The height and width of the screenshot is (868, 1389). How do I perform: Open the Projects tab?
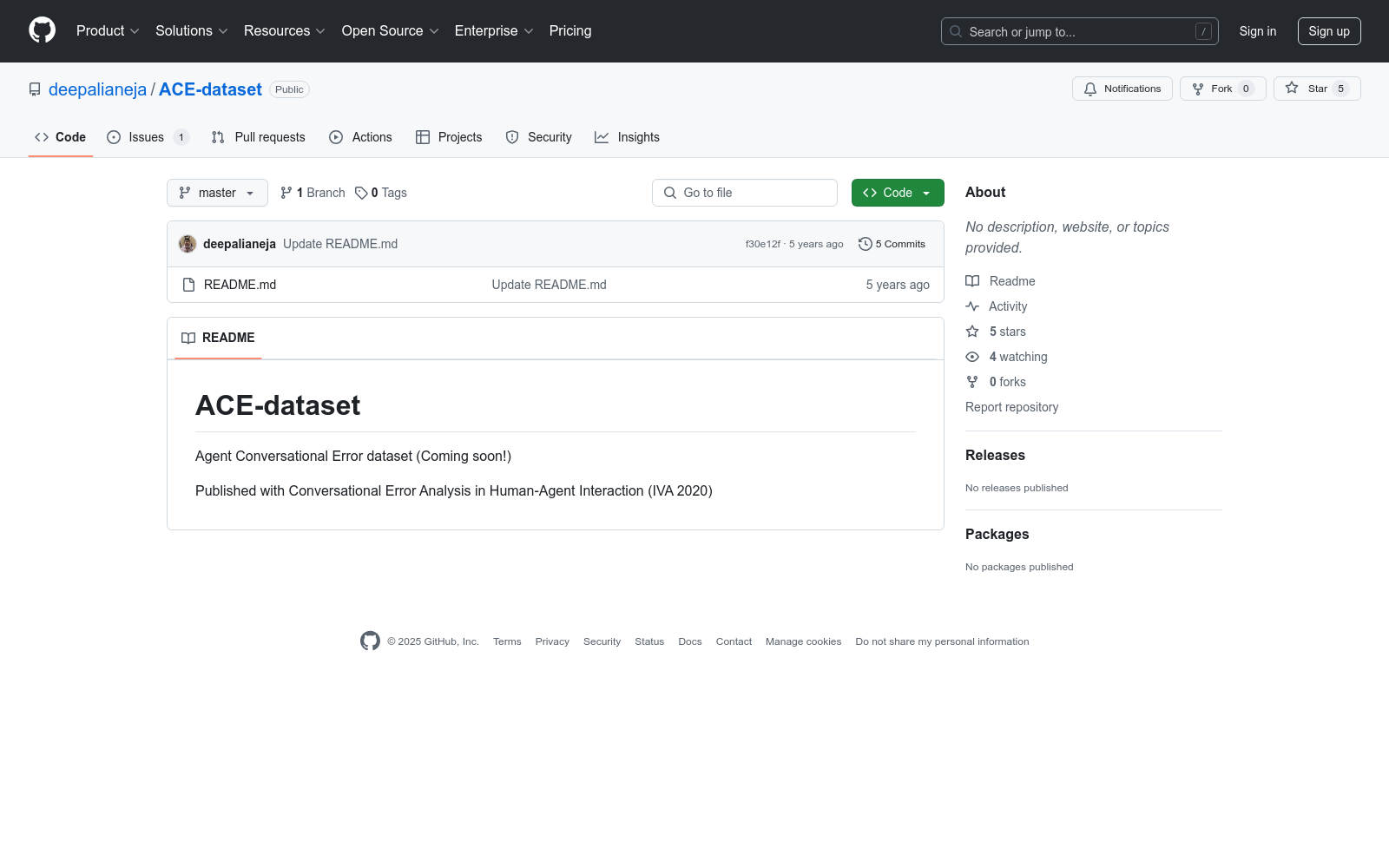click(449, 137)
